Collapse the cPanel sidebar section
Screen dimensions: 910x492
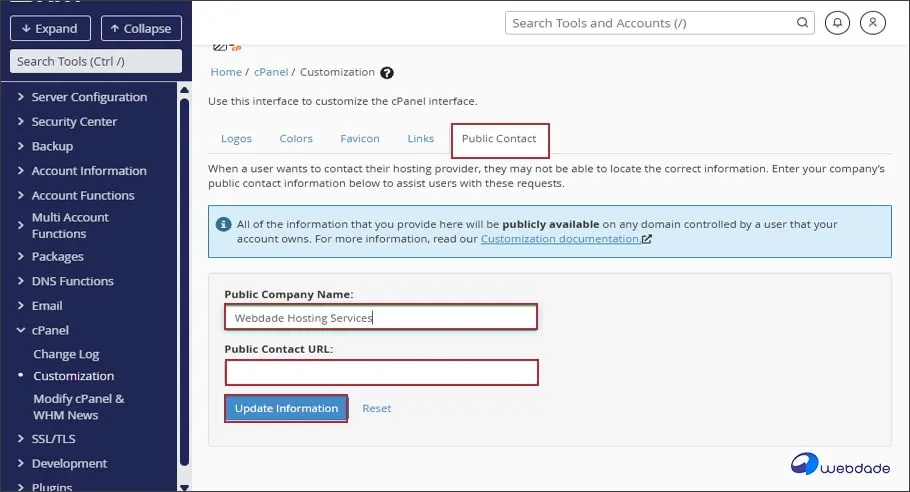[50, 330]
